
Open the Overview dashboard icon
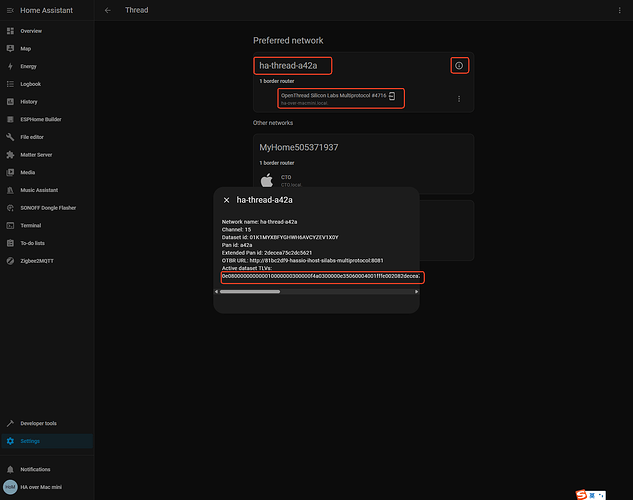[10, 31]
